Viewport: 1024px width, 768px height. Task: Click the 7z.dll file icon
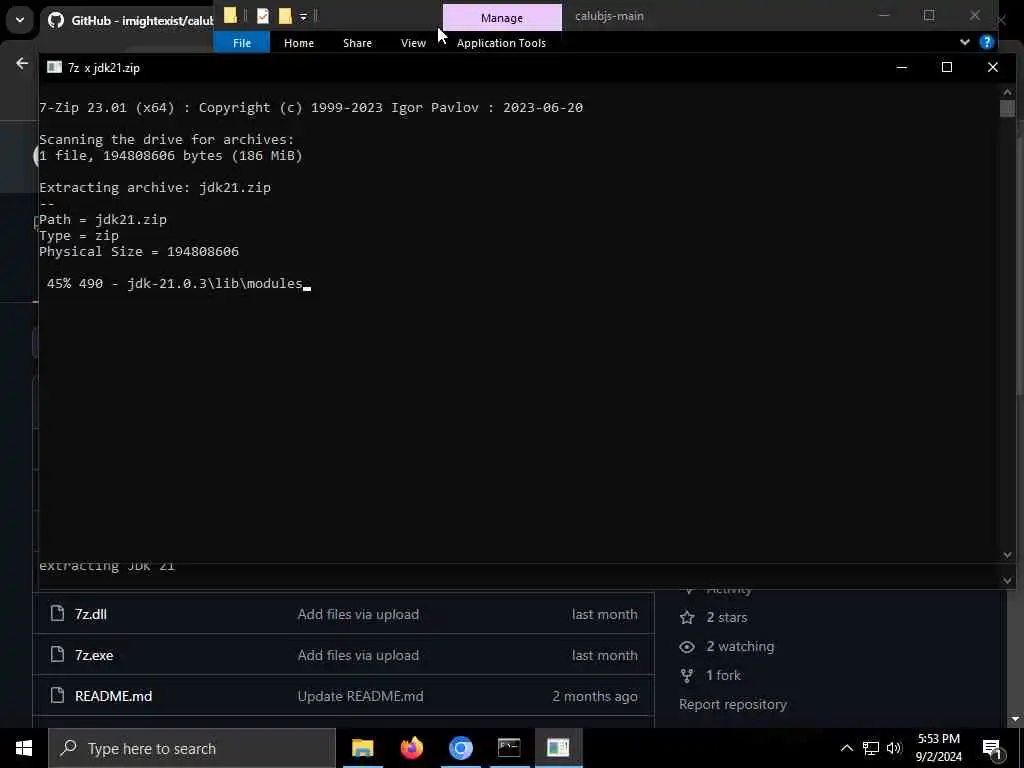coord(57,613)
